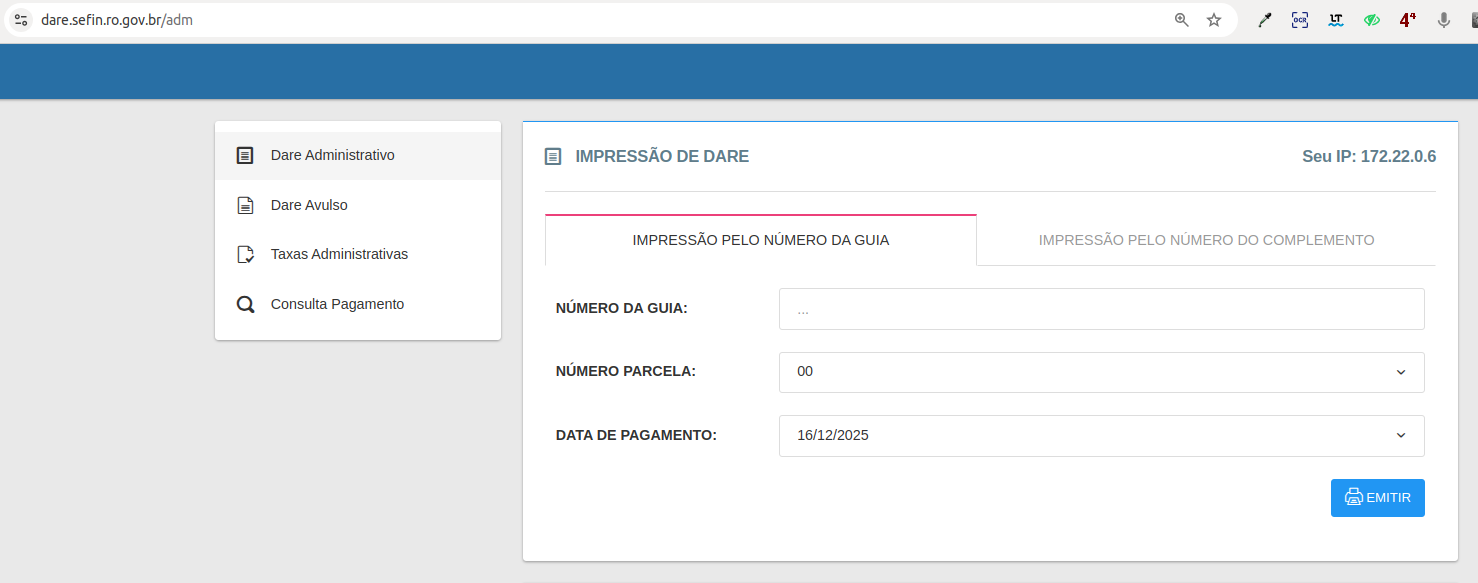Screen dimensions: 1478x583
Task: Click the Taxas Administrativas icon
Action: pyautogui.click(x=245, y=255)
